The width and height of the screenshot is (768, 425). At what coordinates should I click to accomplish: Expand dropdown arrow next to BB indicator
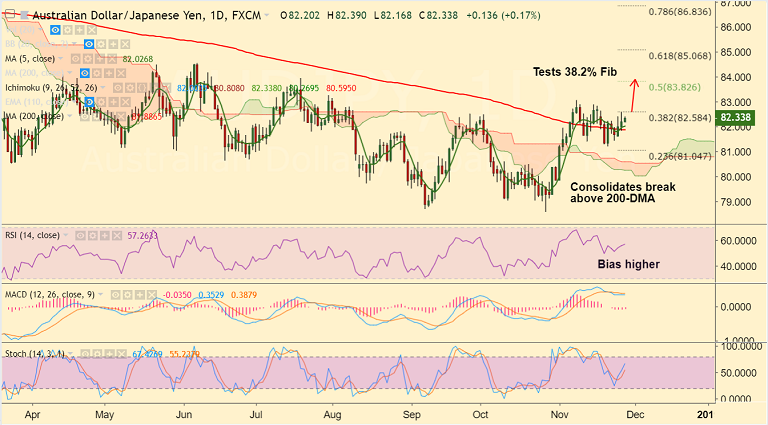pyautogui.click(x=74, y=44)
